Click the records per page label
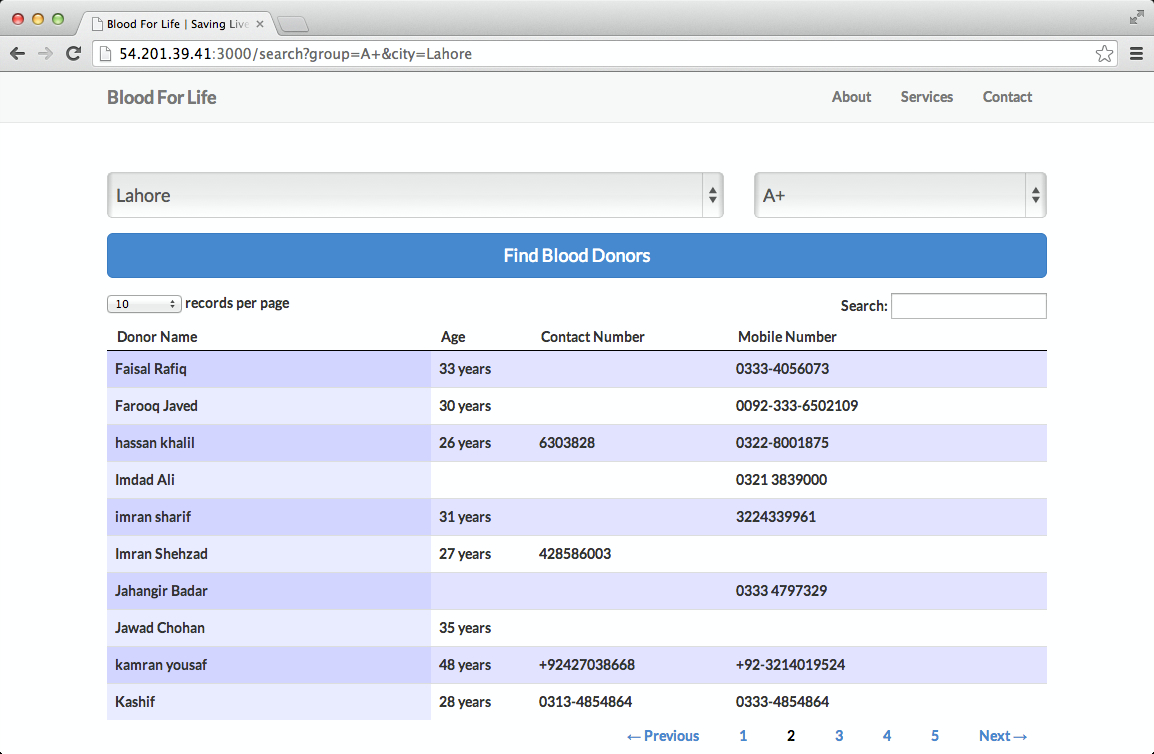 coord(237,303)
